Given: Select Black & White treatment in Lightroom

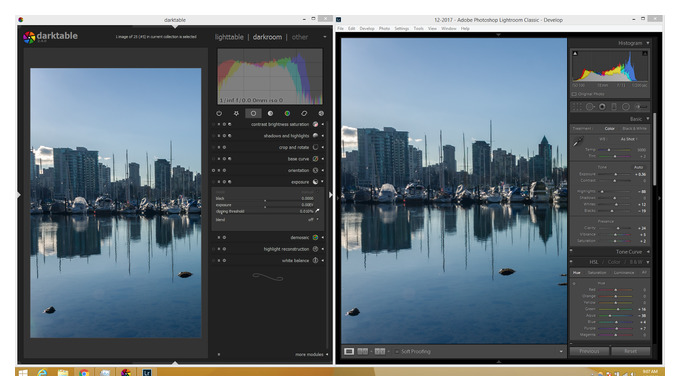Looking at the screenshot, I should (634, 129).
